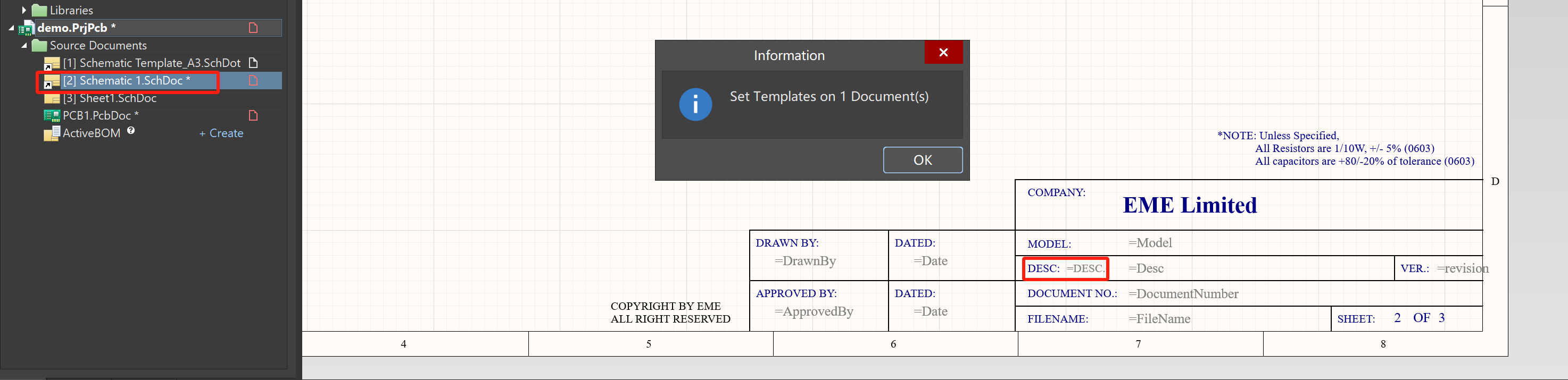Viewport: 1568px width, 380px height.
Task: Click the blue information icon in dialog
Action: pyautogui.click(x=695, y=105)
